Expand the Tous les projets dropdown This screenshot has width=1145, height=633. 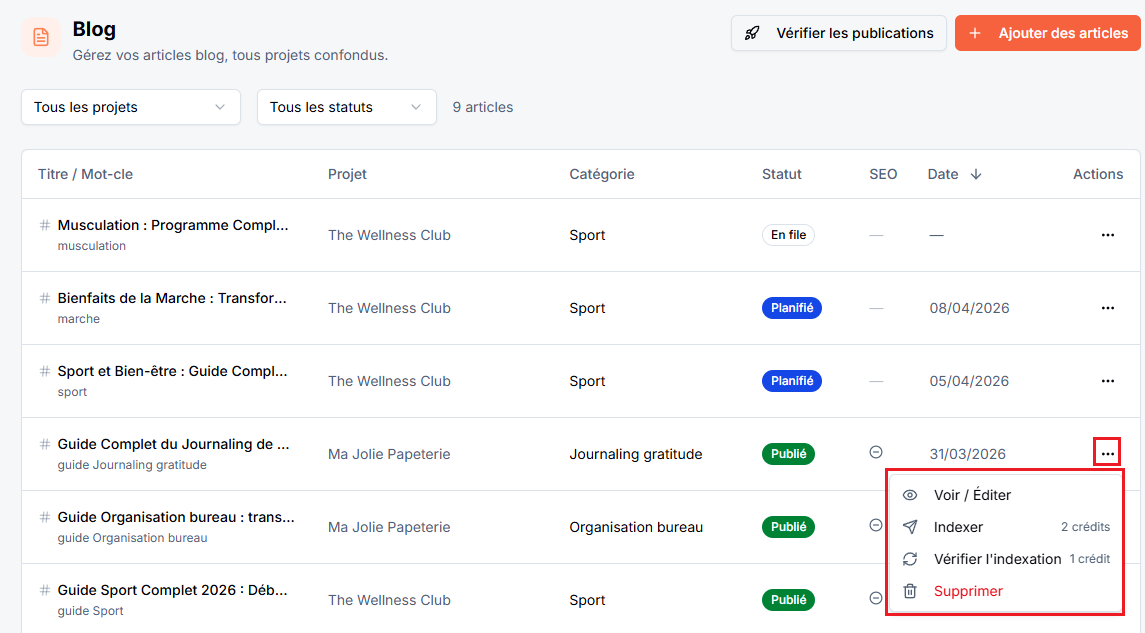click(131, 107)
